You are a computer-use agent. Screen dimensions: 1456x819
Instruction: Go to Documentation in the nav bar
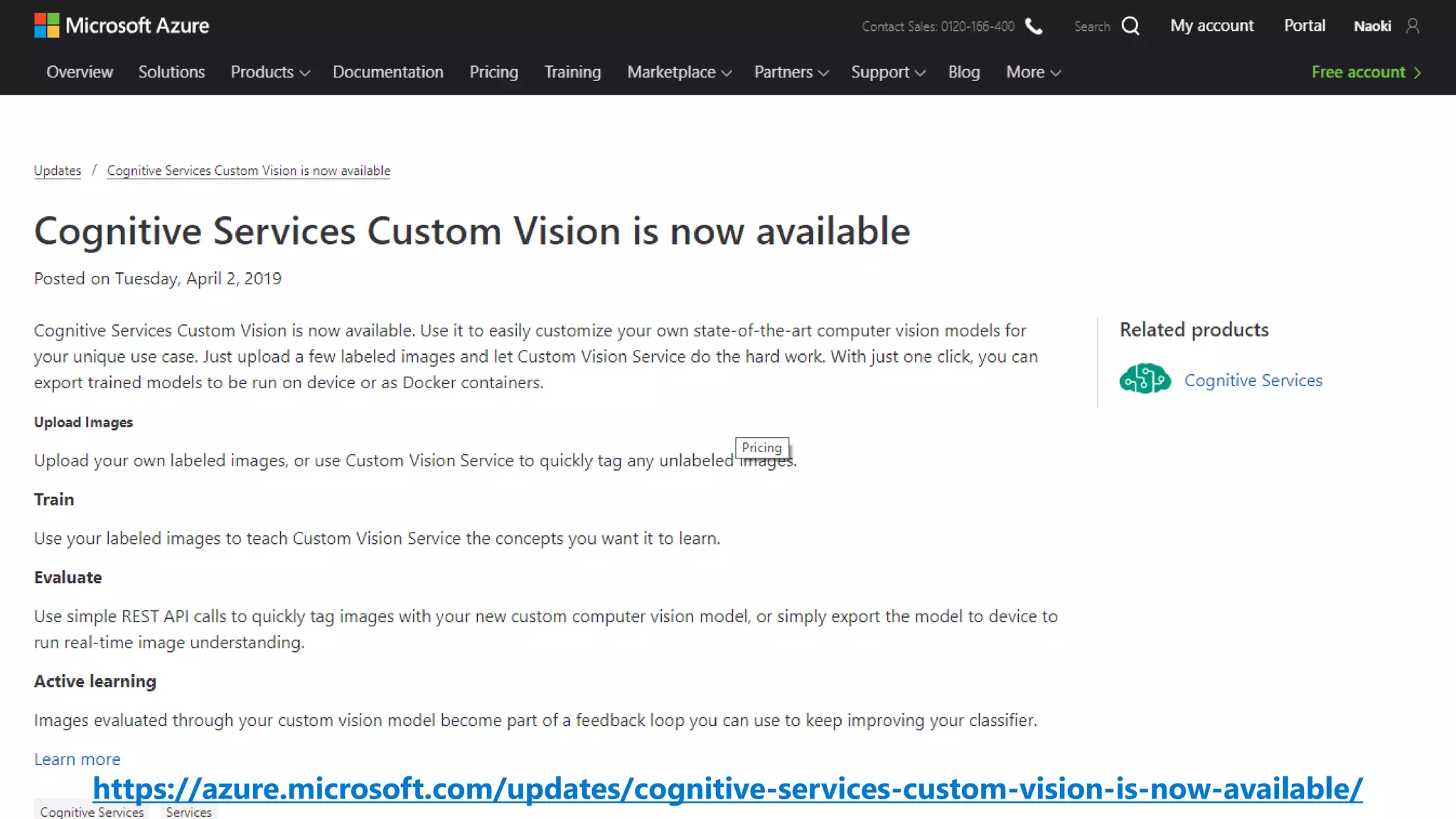coord(388,73)
